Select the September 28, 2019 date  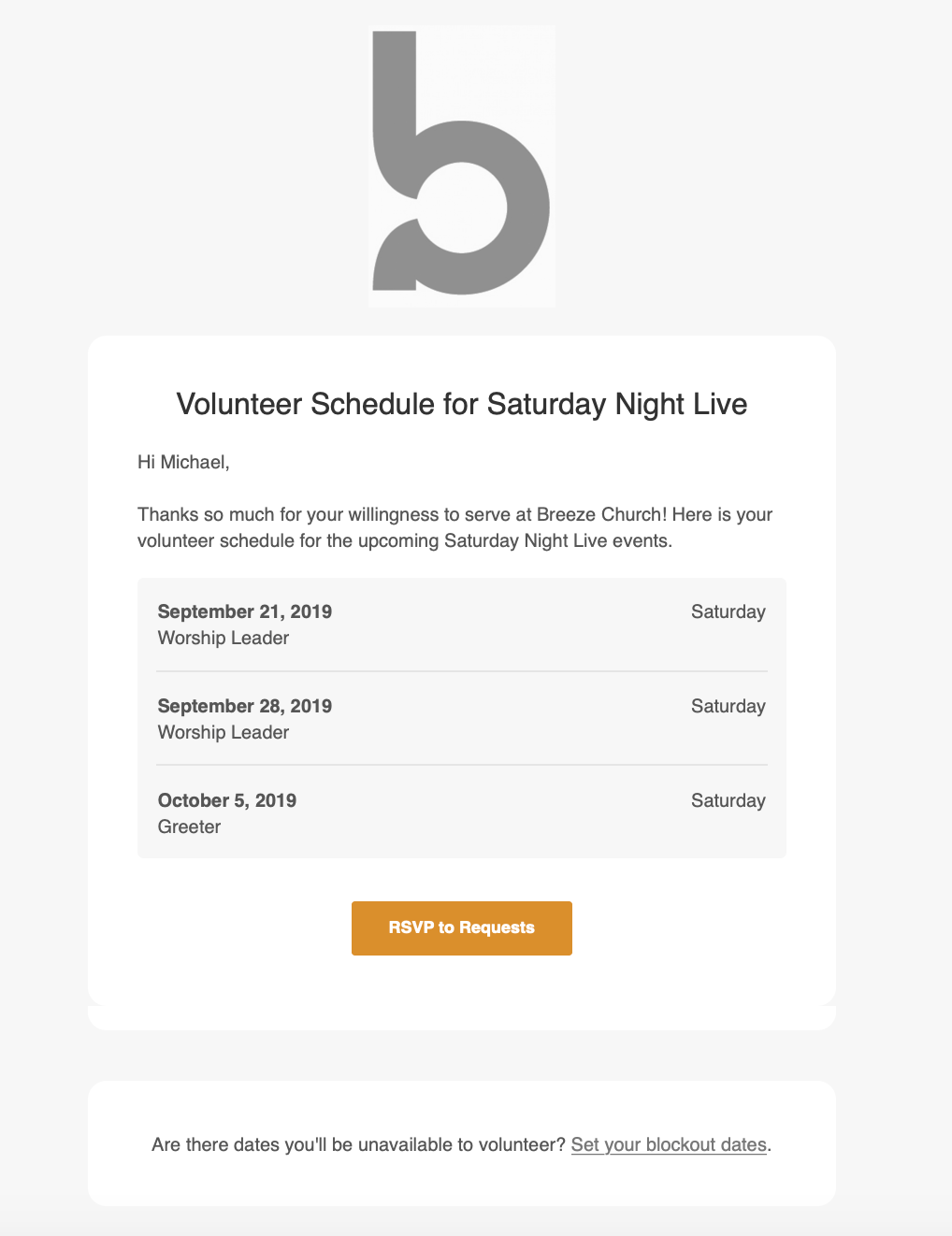pyautogui.click(x=245, y=706)
